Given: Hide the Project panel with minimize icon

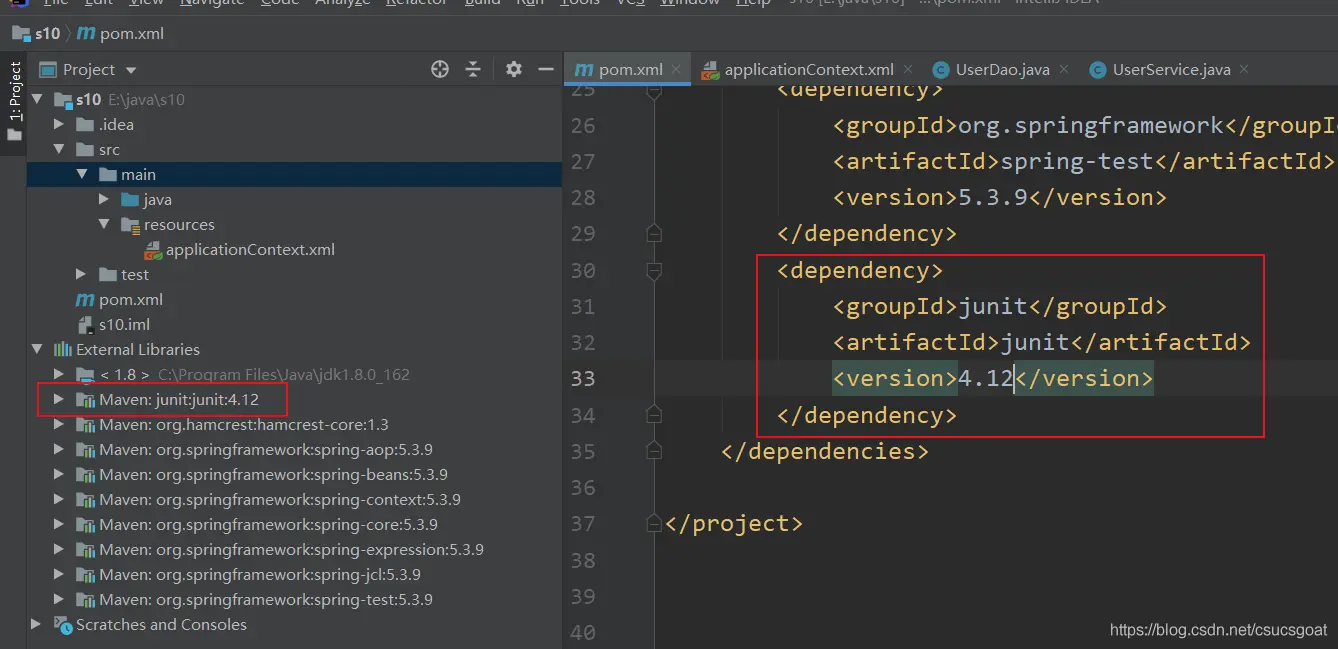Looking at the screenshot, I should click(546, 69).
